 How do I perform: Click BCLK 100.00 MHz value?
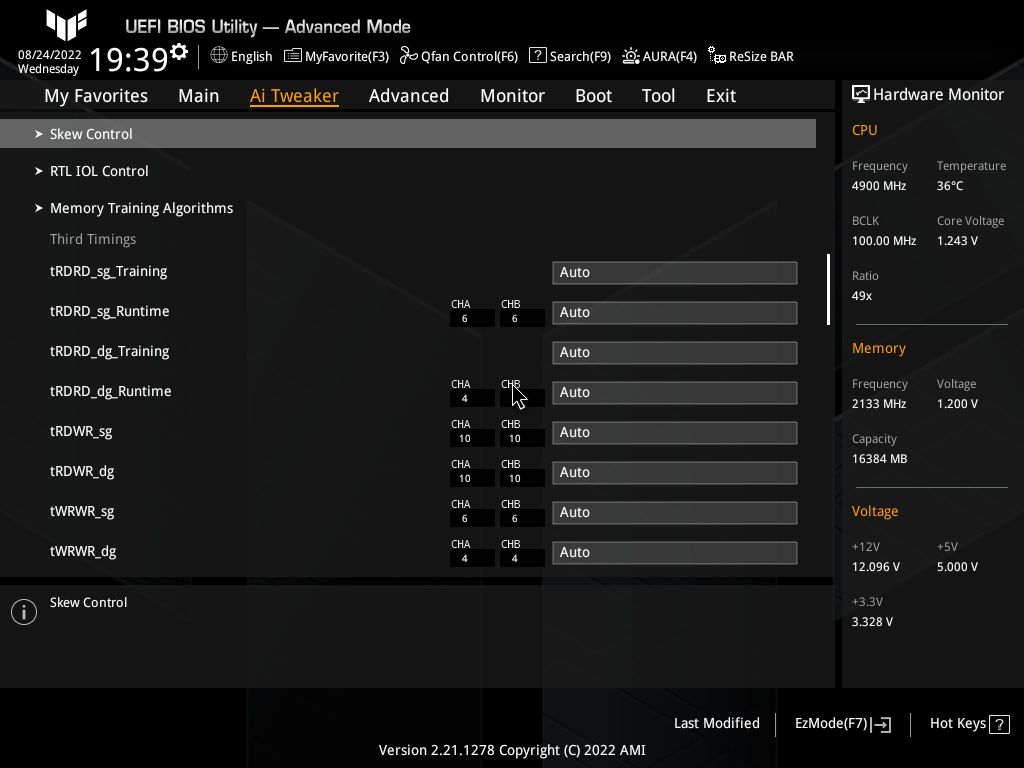884,240
